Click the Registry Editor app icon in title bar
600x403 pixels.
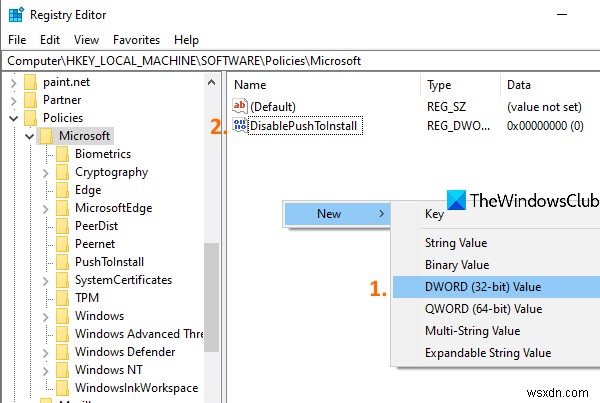(x=16, y=15)
